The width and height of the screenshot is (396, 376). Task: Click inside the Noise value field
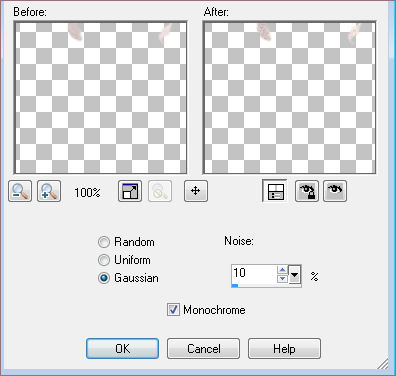click(x=254, y=274)
